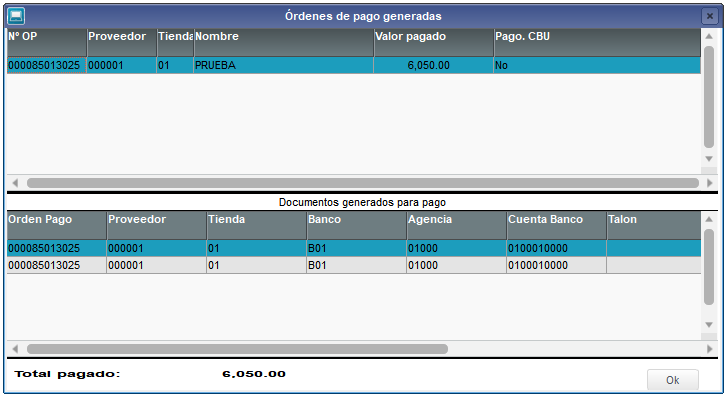Select the PRUEBA name cell
Image resolution: width=726 pixels, height=398 pixels.
click(283, 65)
